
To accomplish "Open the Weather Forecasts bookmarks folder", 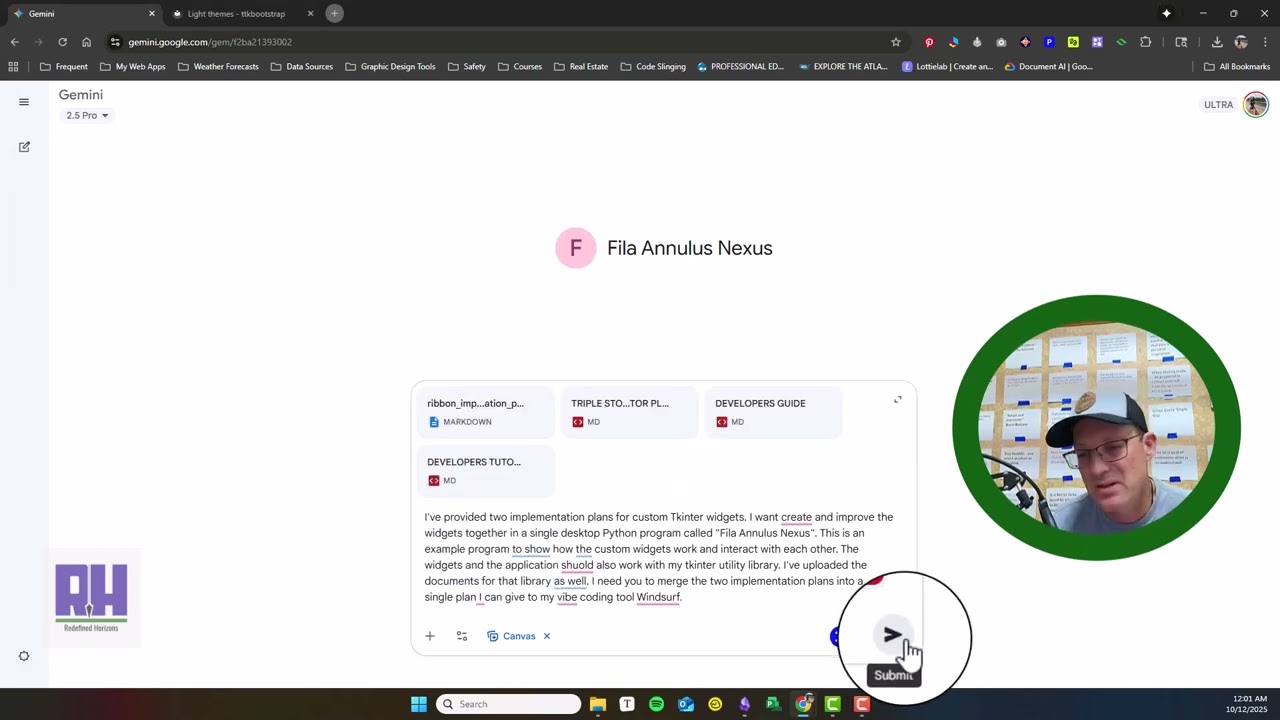I will click(218, 67).
